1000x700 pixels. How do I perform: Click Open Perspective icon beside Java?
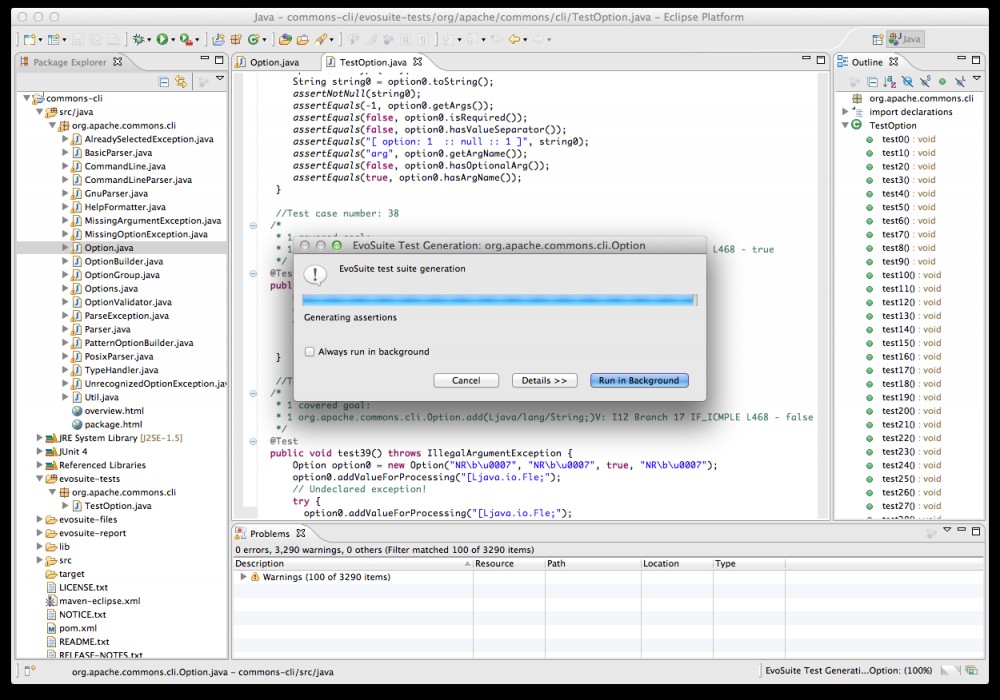coord(878,39)
